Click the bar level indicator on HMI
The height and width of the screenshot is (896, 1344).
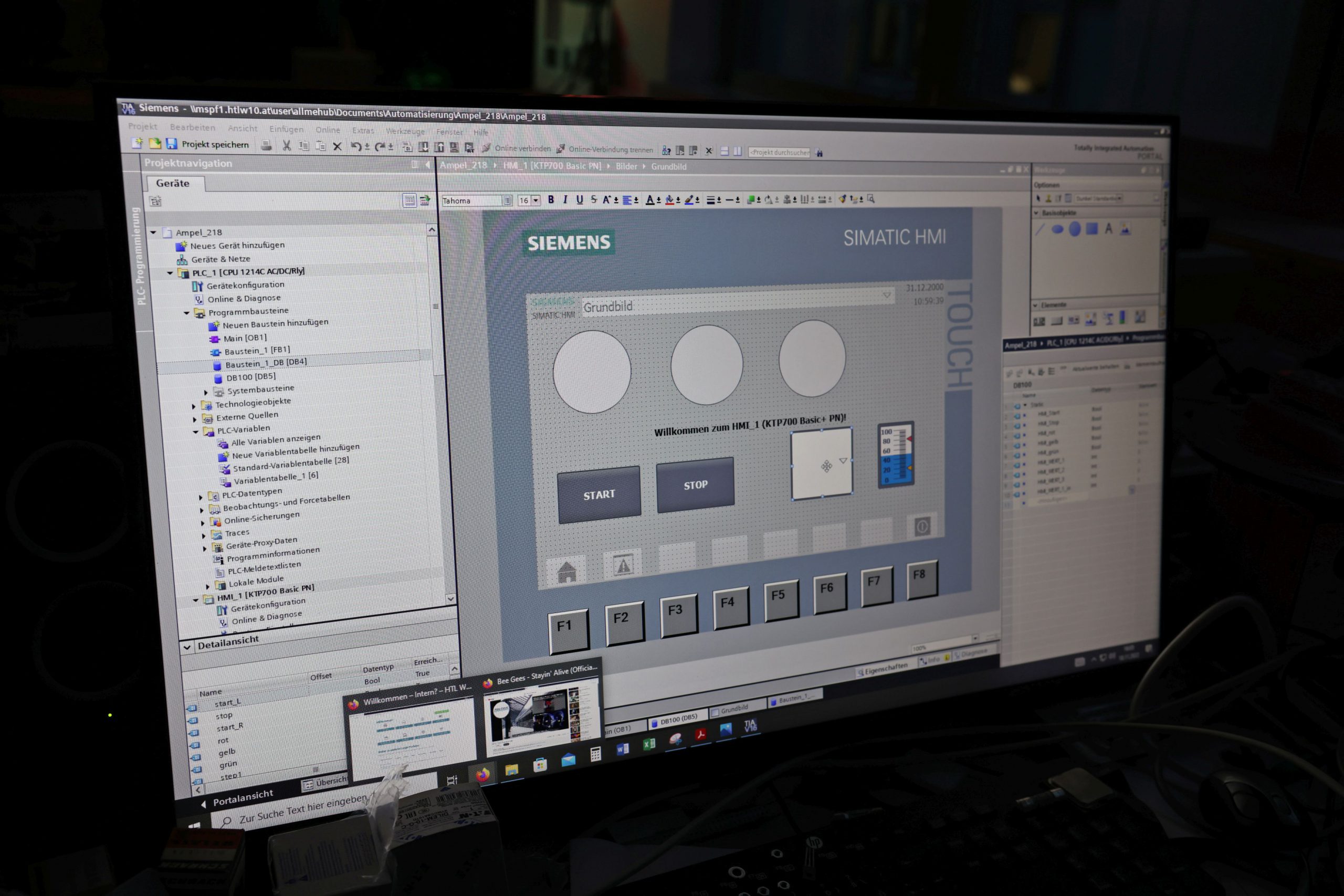click(x=896, y=455)
